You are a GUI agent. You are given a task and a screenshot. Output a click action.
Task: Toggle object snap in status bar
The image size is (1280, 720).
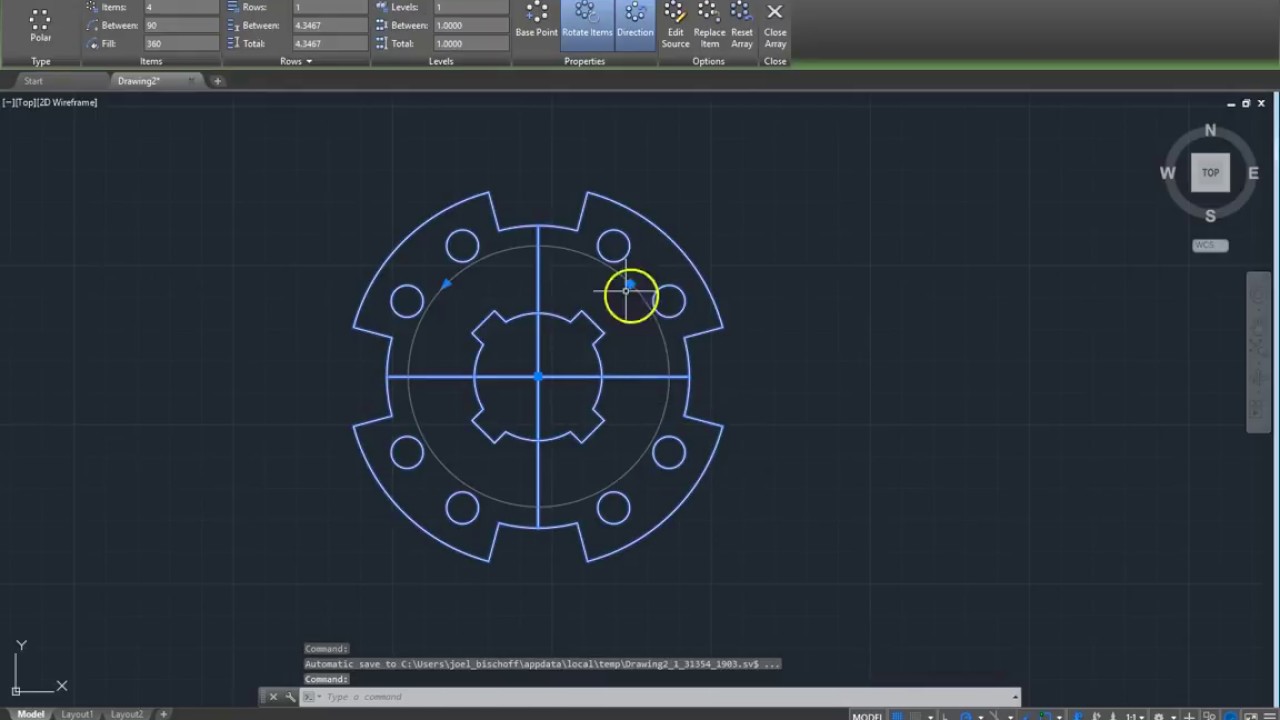(x=1044, y=716)
